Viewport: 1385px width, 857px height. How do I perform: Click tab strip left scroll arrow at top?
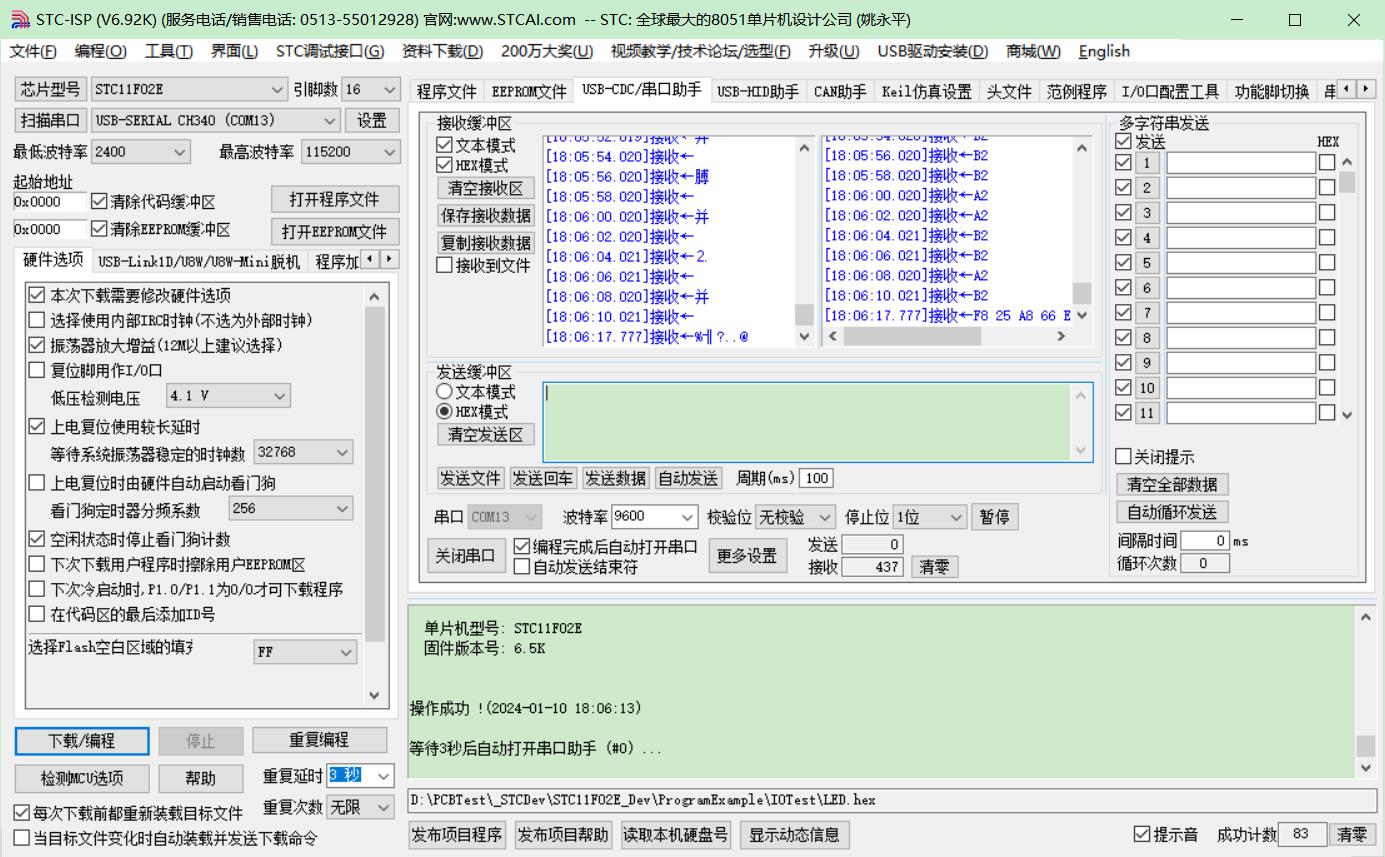point(1348,89)
